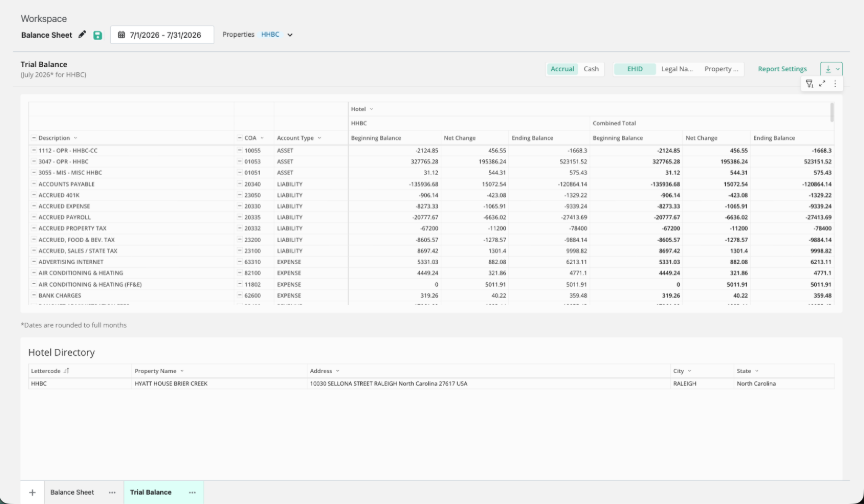
Task: Select the Accrual basis toggle
Action: click(562, 69)
